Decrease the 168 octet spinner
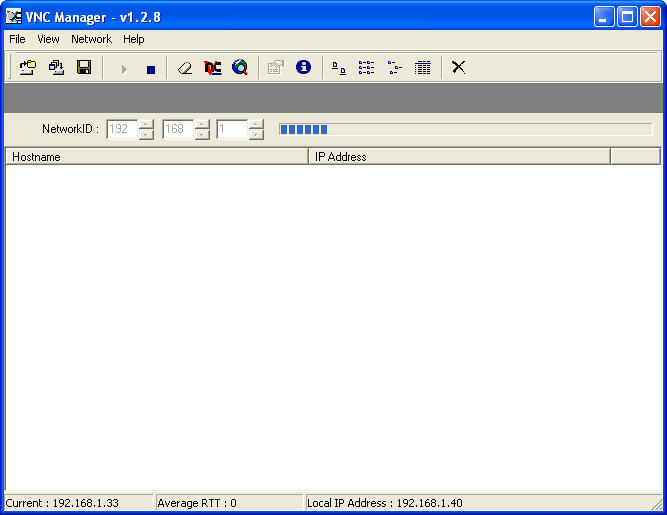Screen dimensions: 667x515 (202, 134)
